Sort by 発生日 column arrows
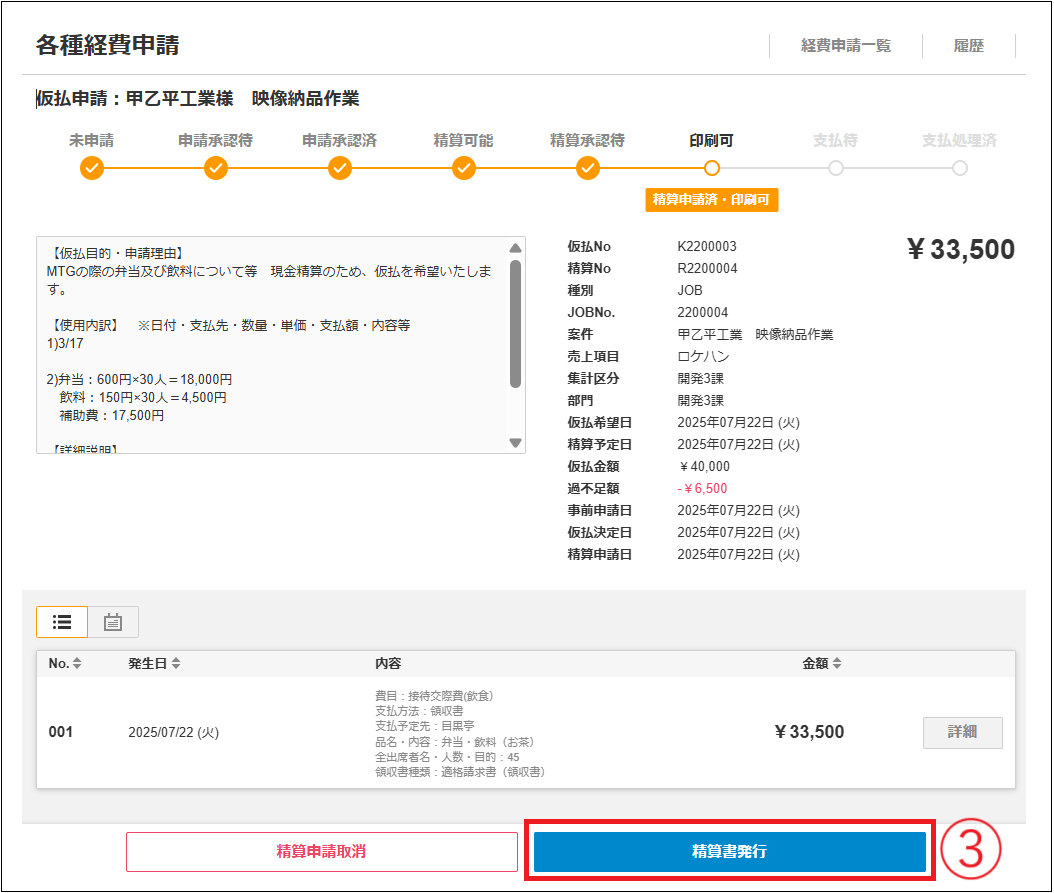Image resolution: width=1054 pixels, height=893 pixels. pyautogui.click(x=176, y=664)
